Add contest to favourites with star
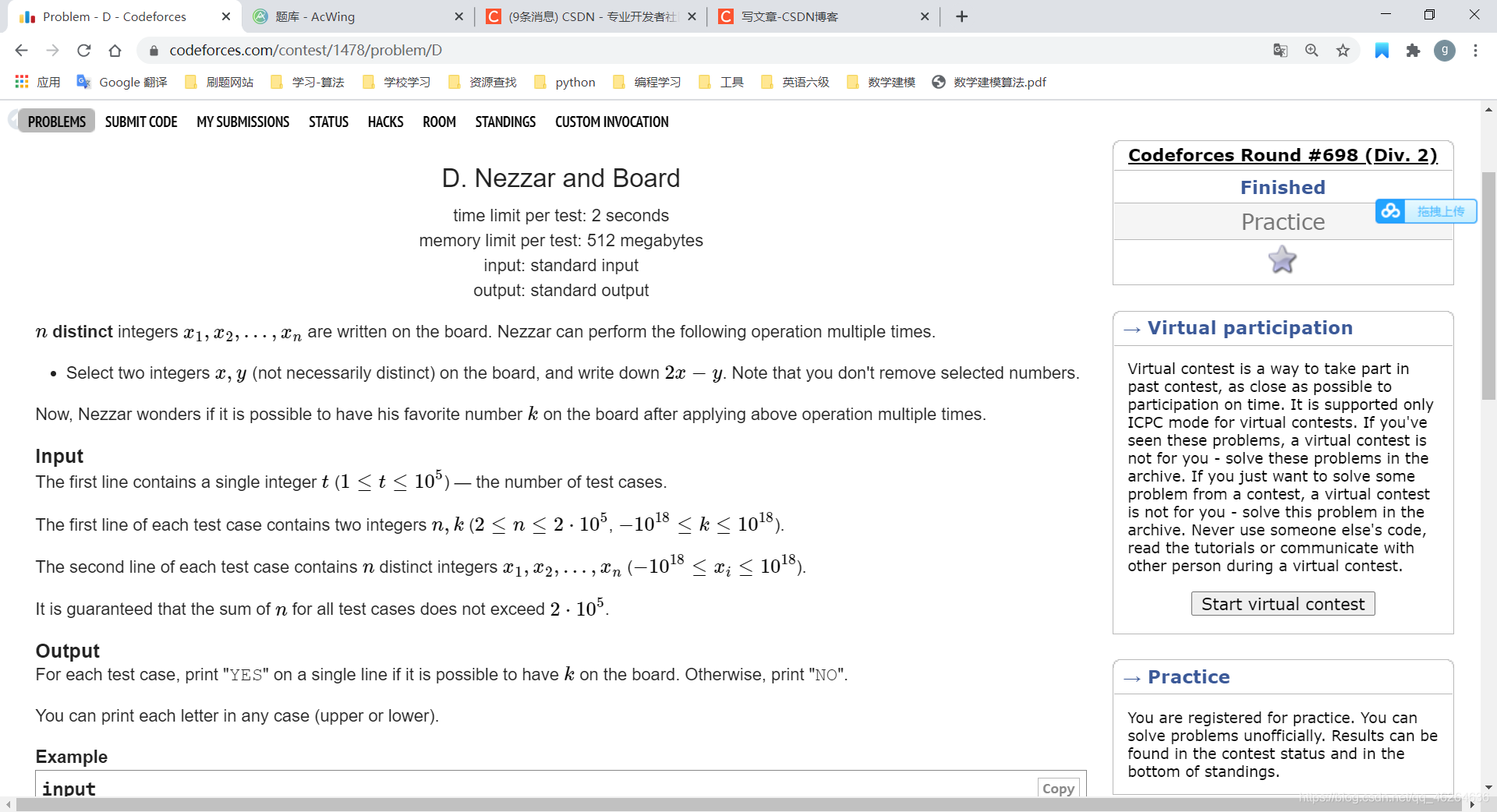Screen dimensions: 1497x812 pos(1283,259)
